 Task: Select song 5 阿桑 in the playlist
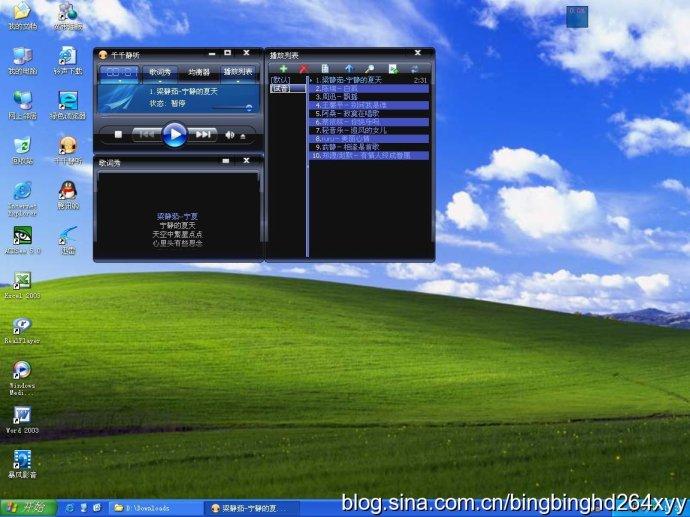tap(369, 114)
